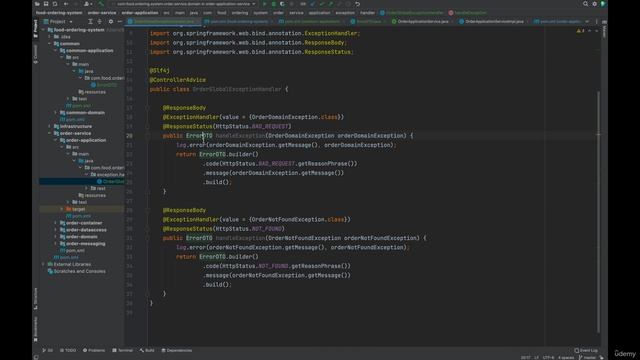Open the Build tool window
Screen dimensions: 640x360
tap(147, 350)
